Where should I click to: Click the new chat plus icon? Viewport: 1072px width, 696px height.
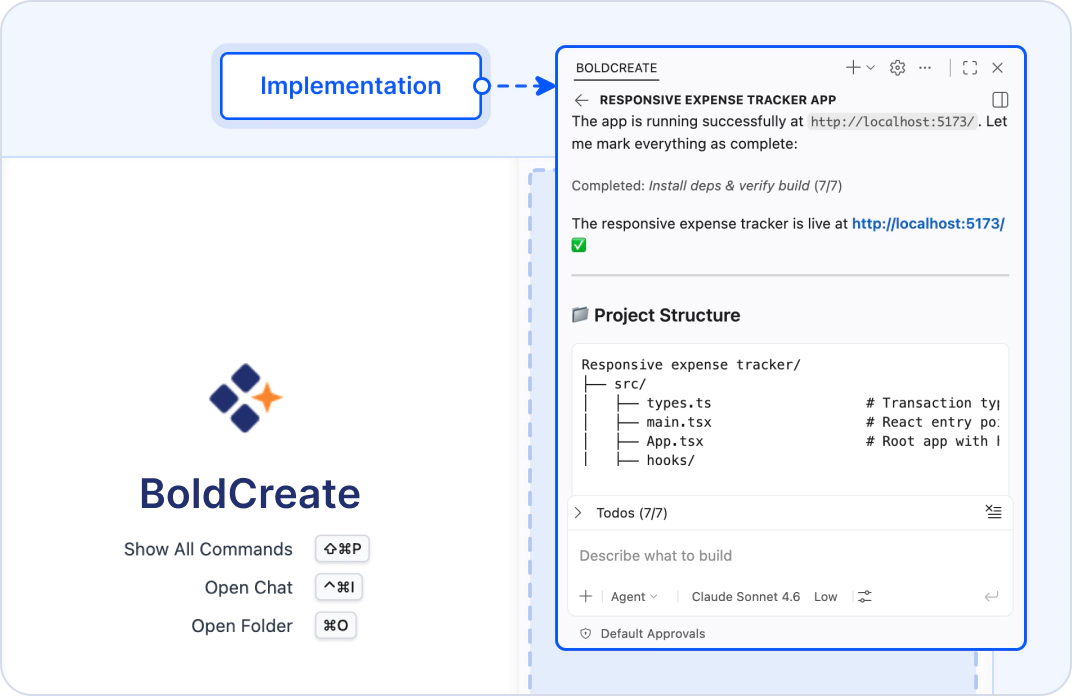(x=853, y=67)
